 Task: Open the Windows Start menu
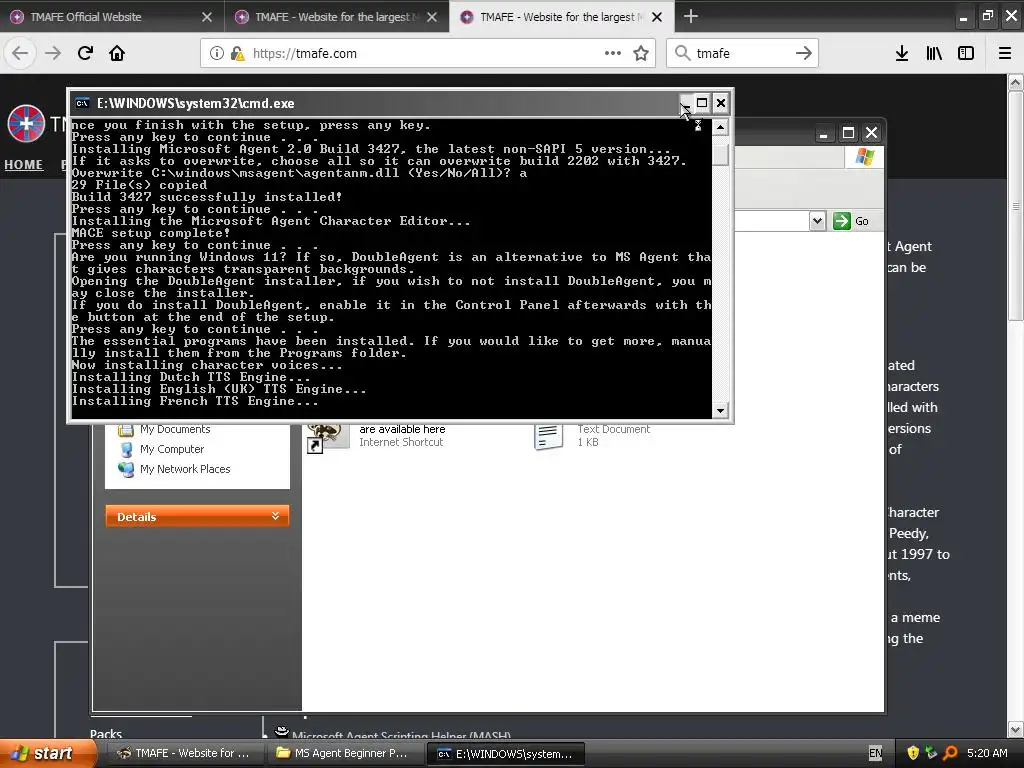click(x=47, y=754)
